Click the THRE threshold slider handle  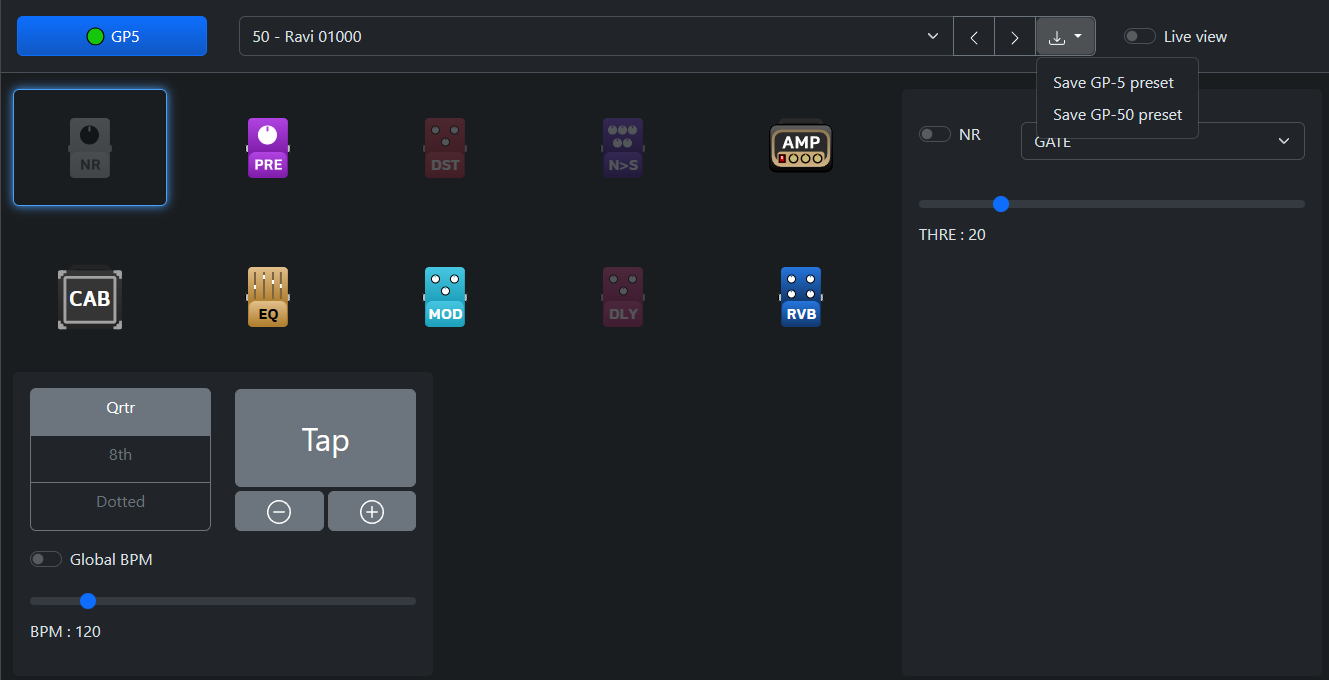pos(1001,204)
